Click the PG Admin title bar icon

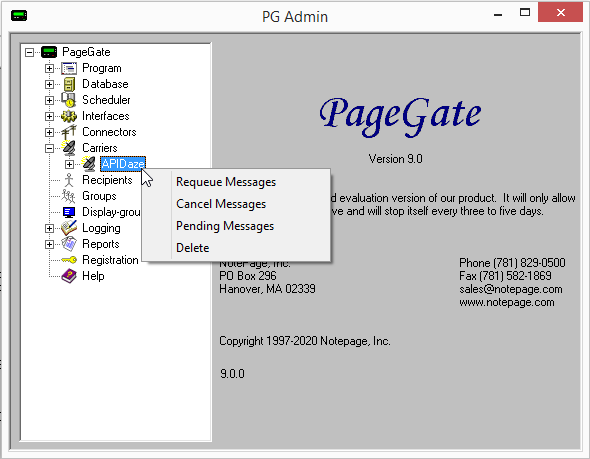[19, 16]
